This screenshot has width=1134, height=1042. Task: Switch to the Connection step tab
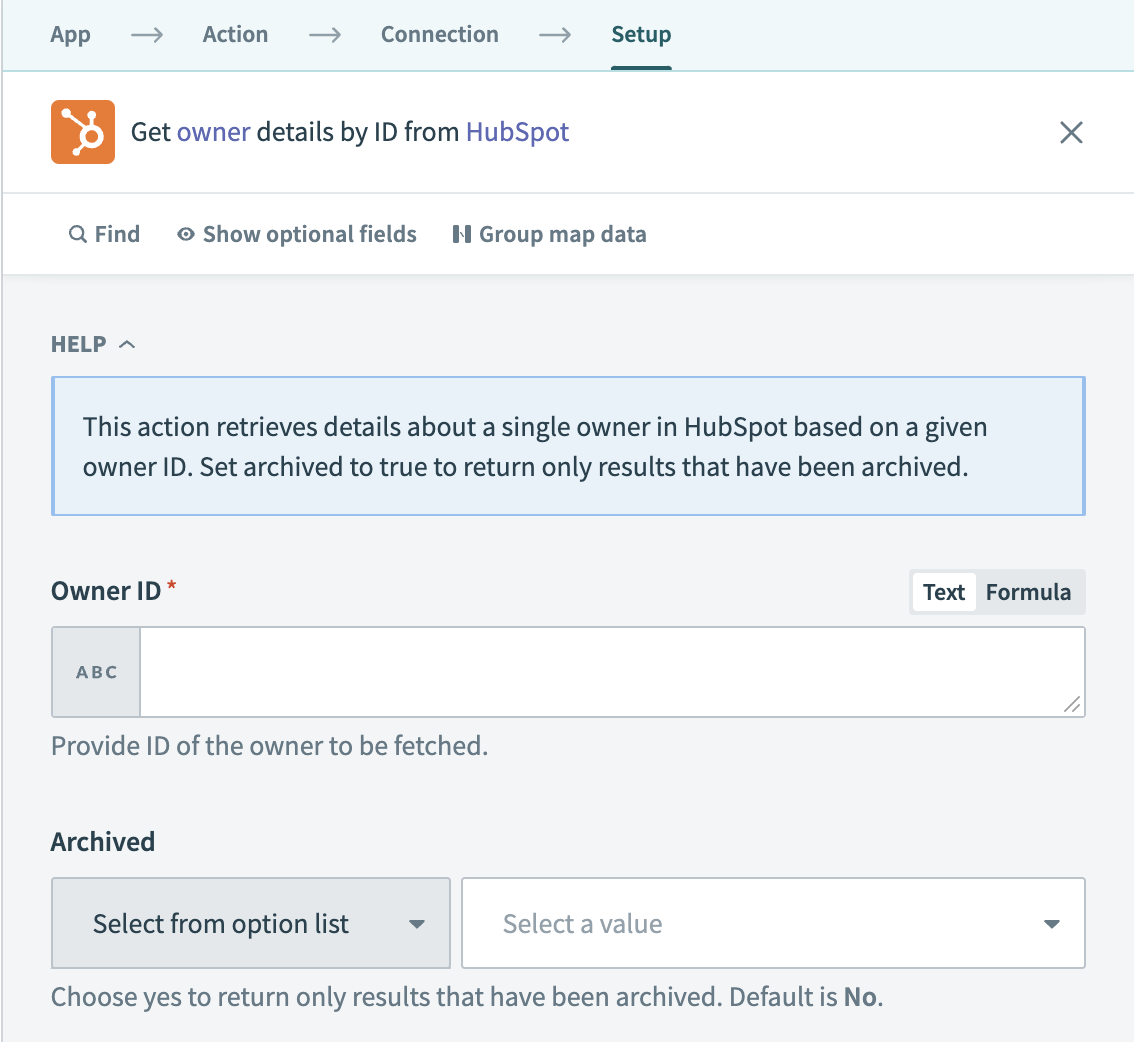(439, 34)
